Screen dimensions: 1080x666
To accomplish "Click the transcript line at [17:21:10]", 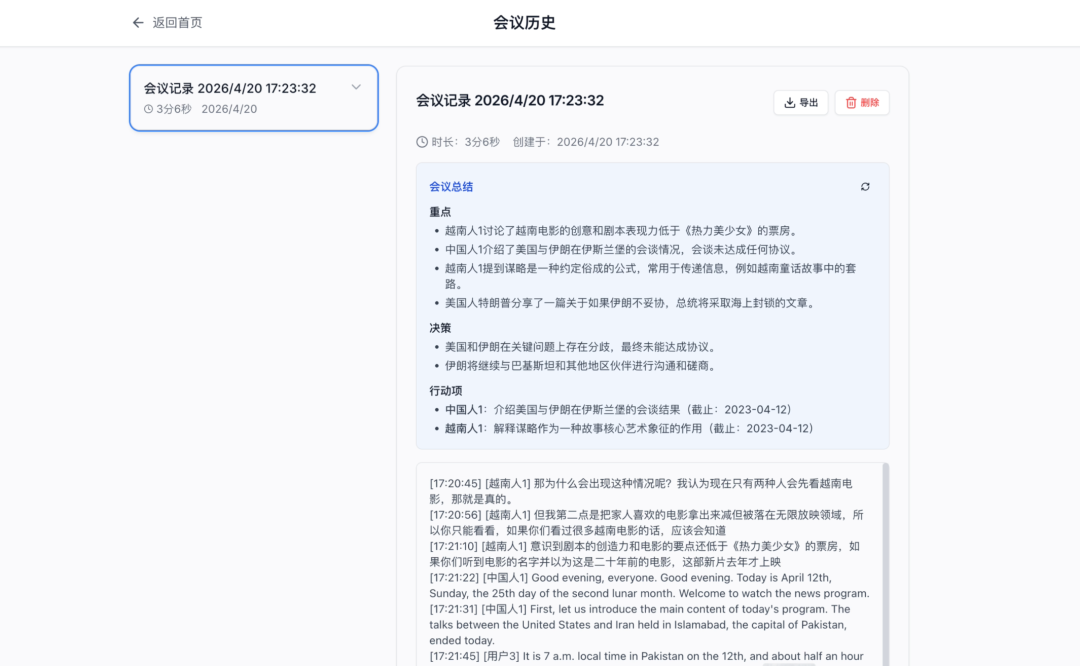I will 645,554.
